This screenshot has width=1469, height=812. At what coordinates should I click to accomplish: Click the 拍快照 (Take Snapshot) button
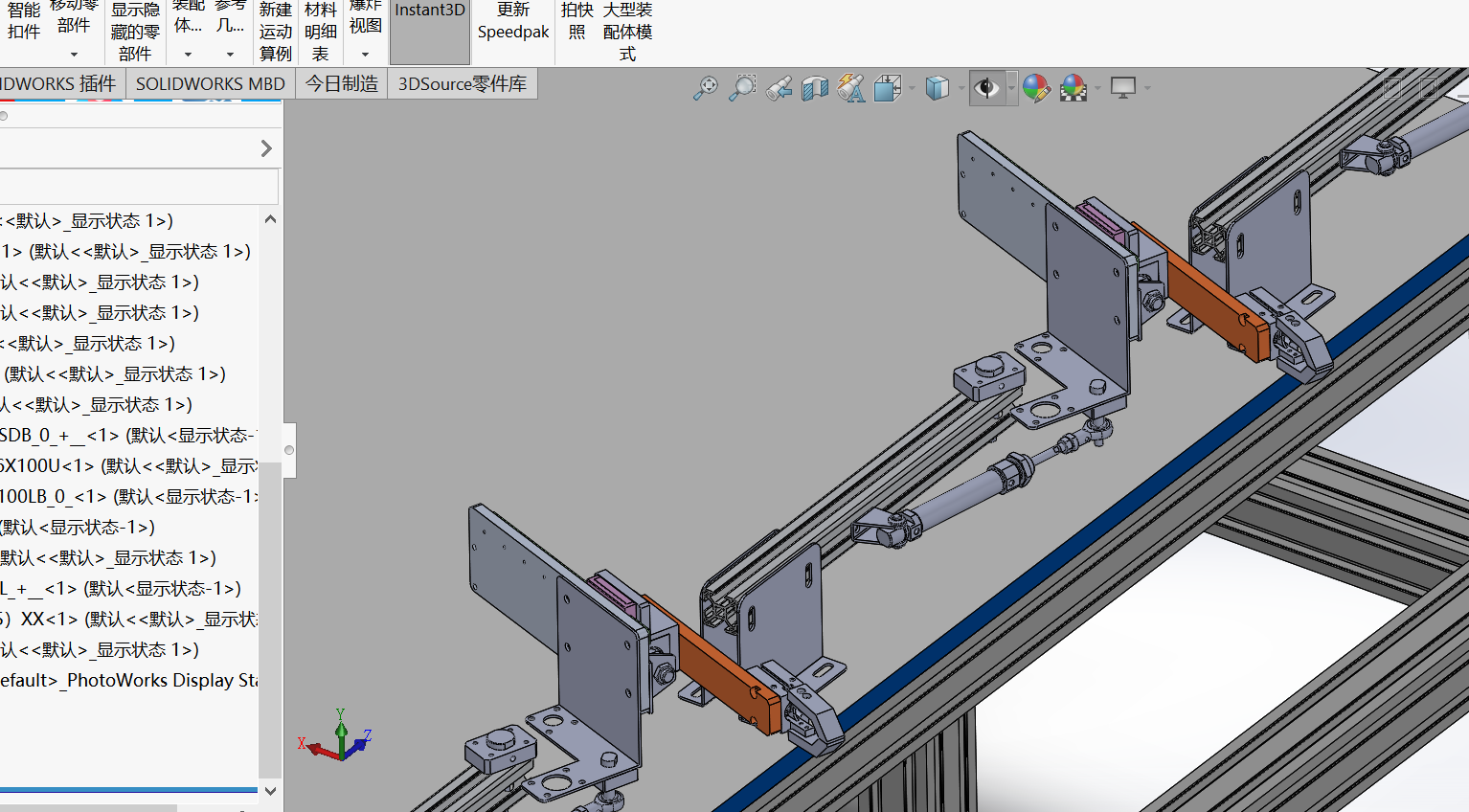pos(577,21)
